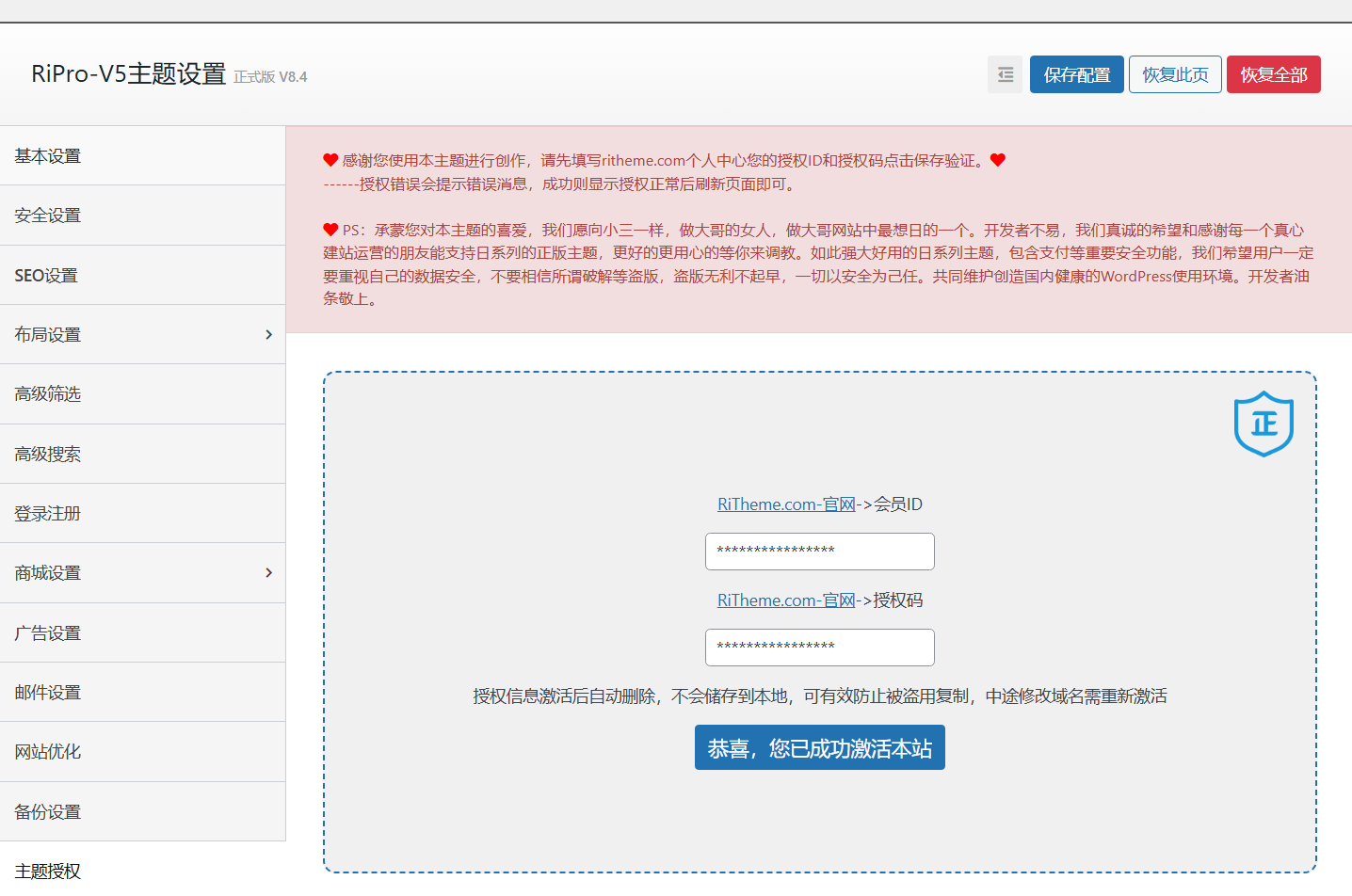The image size is (1352, 896).
Task: Open 安全设置 in the sidebar
Action: point(142,216)
